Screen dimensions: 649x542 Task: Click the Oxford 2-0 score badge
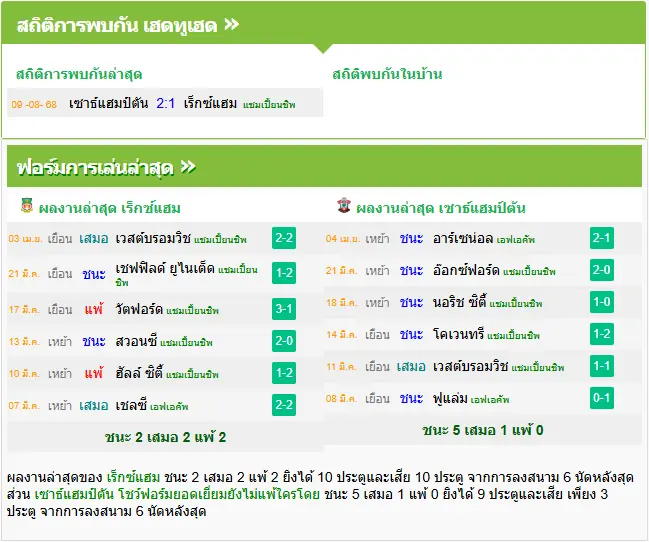click(x=602, y=270)
